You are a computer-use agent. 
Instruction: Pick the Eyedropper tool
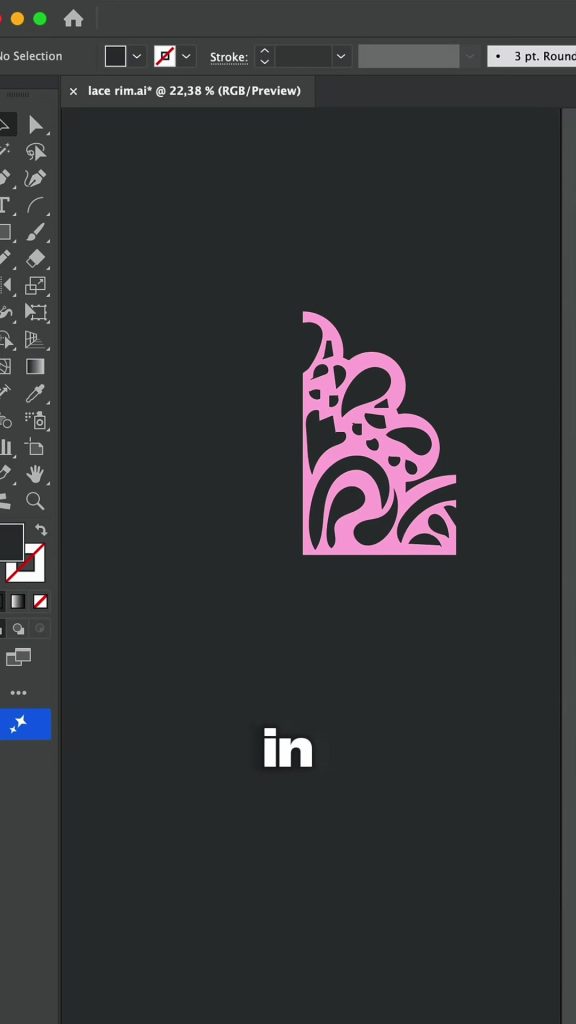36,393
